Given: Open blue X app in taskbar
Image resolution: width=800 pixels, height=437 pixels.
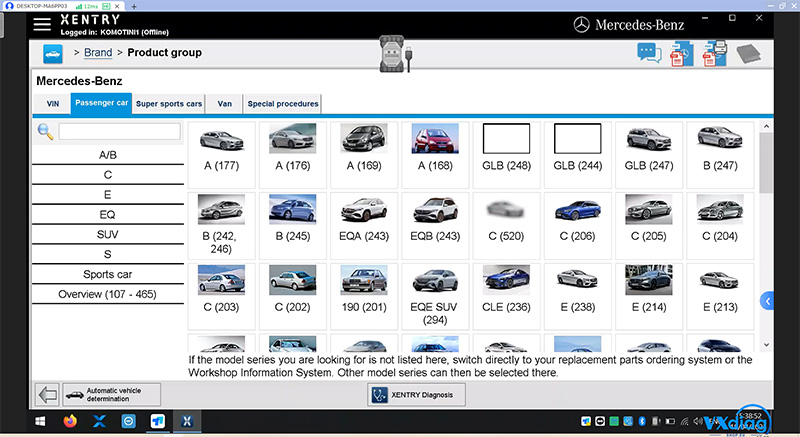Looking at the screenshot, I should tap(99, 421).
